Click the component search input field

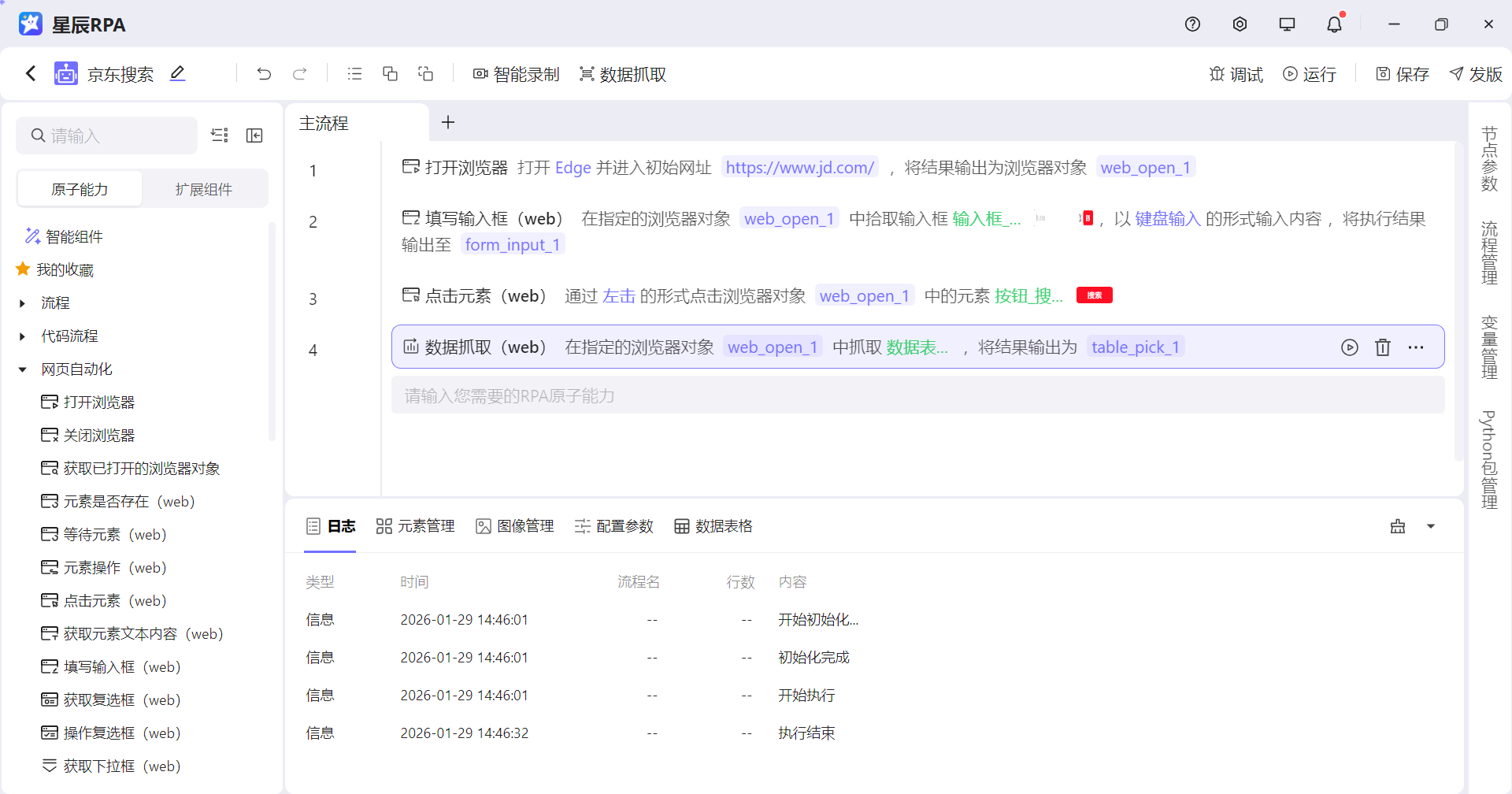tap(106, 135)
